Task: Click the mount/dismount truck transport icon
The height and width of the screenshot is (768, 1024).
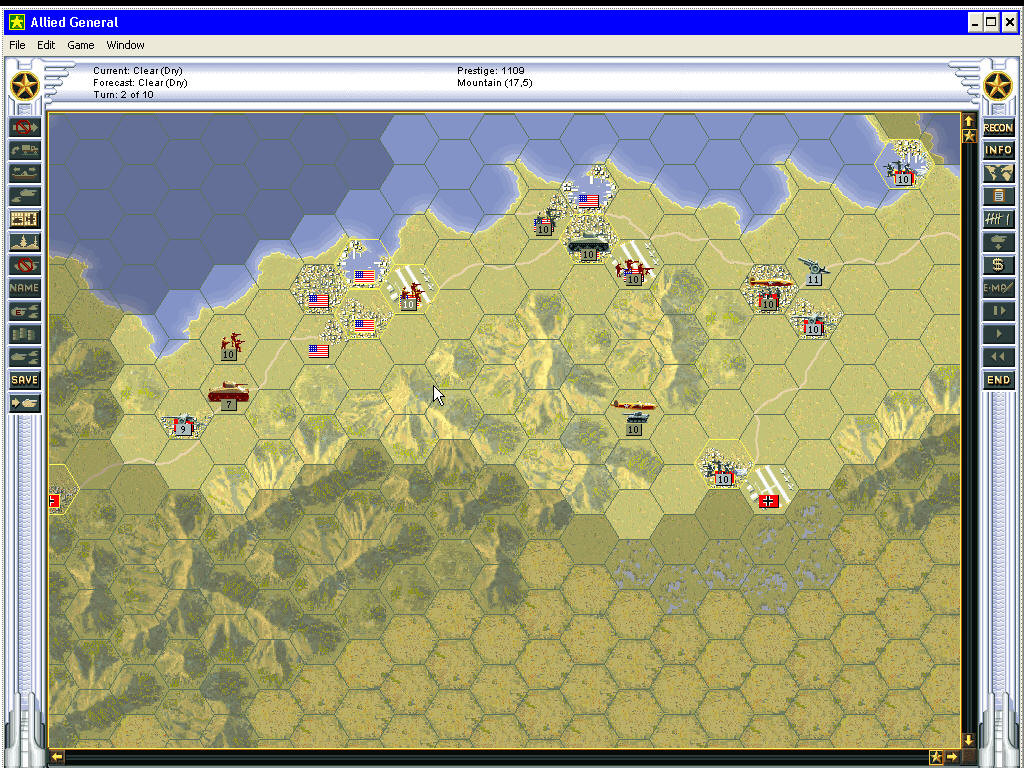Action: 25,150
